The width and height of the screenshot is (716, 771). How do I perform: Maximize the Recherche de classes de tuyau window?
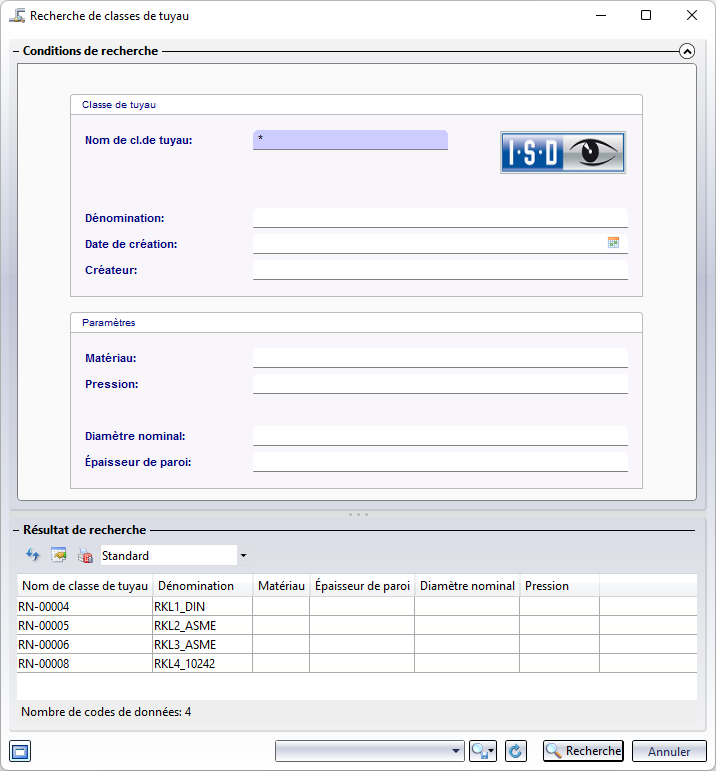click(646, 15)
